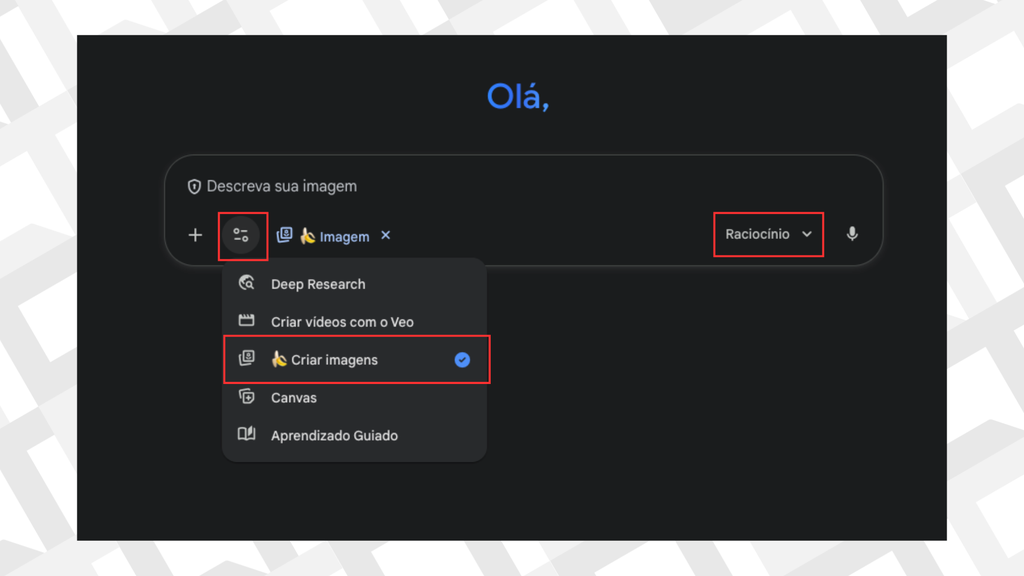Click the Veo video clapperboard icon
Viewport: 1024px width, 576px height.
247,321
